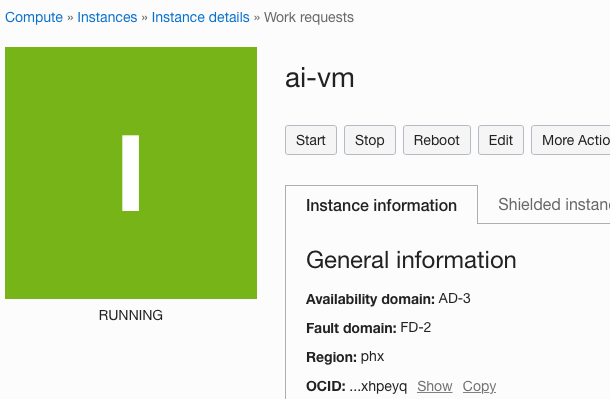The height and width of the screenshot is (399, 610).
Task: Select the Work requests breadcrumb text
Action: (x=309, y=18)
